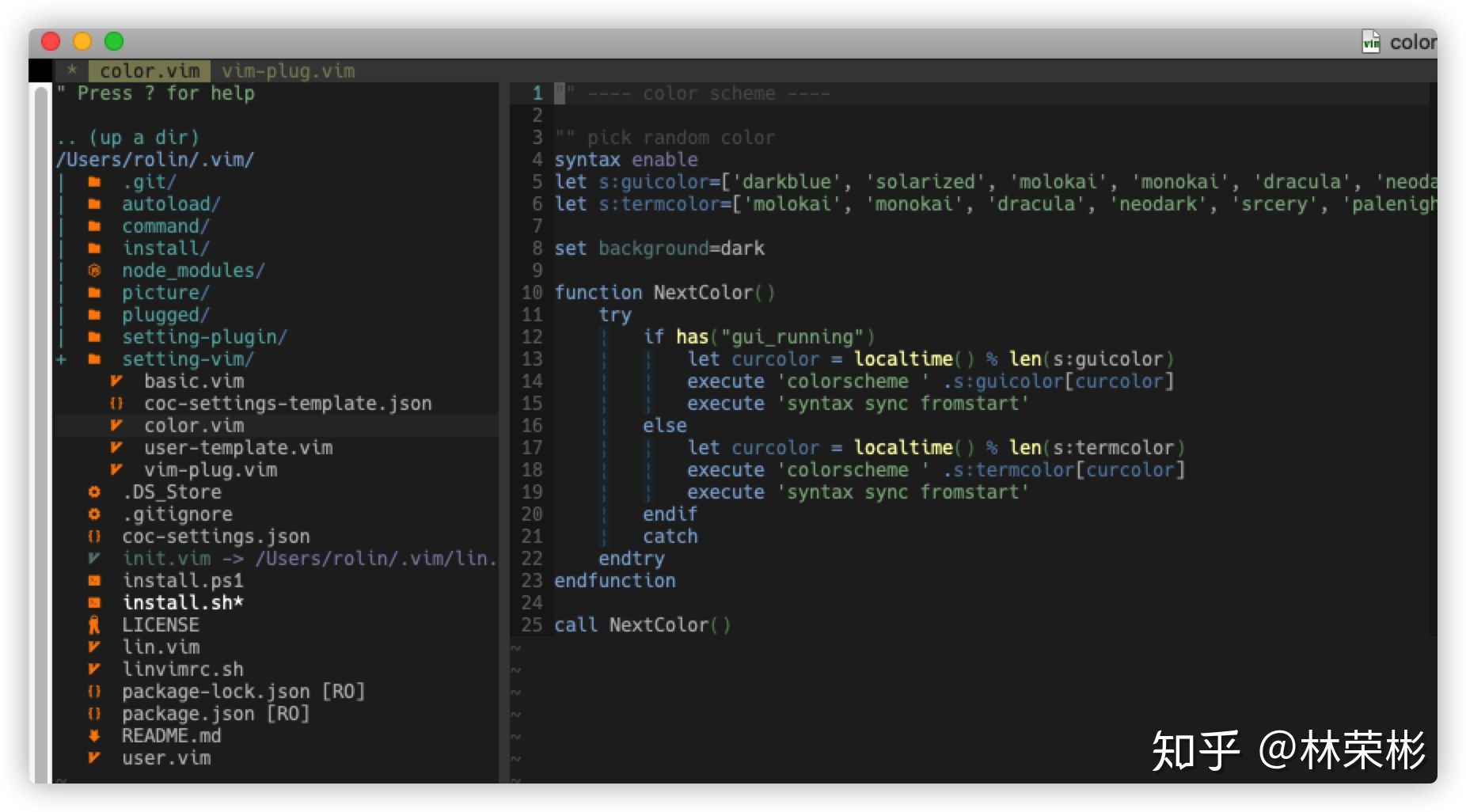Click the script icon beside install.ps1
The height and width of the screenshot is (812, 1466).
click(94, 581)
